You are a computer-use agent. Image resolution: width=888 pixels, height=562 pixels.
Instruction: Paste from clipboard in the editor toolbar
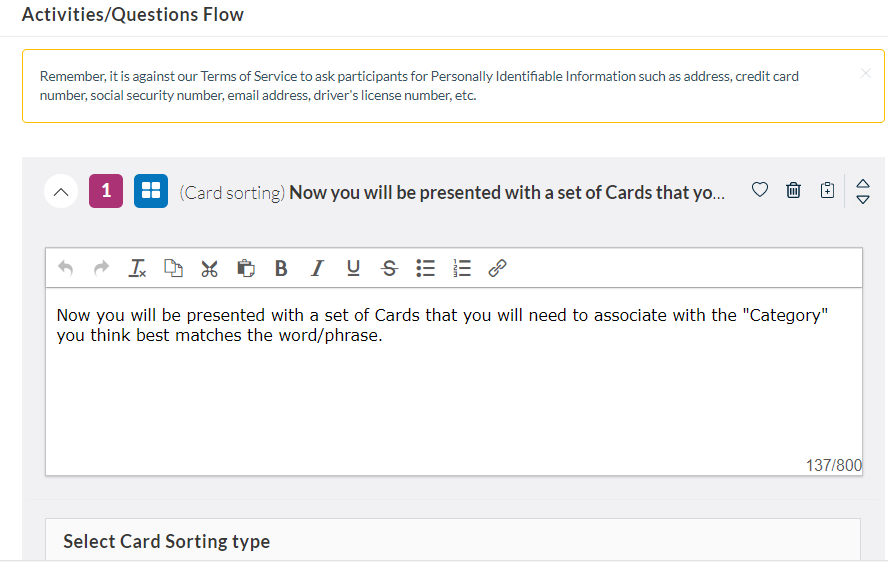tap(245, 268)
